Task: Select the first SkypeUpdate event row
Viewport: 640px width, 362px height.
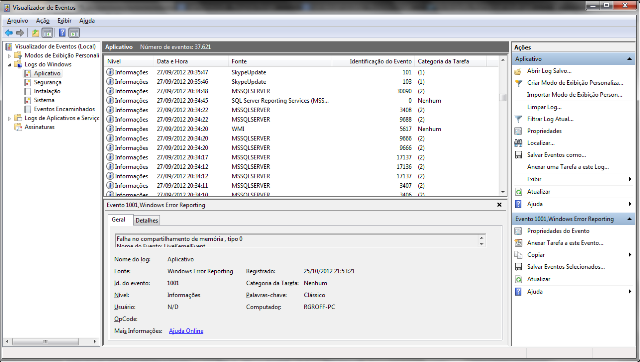Action: [301, 72]
